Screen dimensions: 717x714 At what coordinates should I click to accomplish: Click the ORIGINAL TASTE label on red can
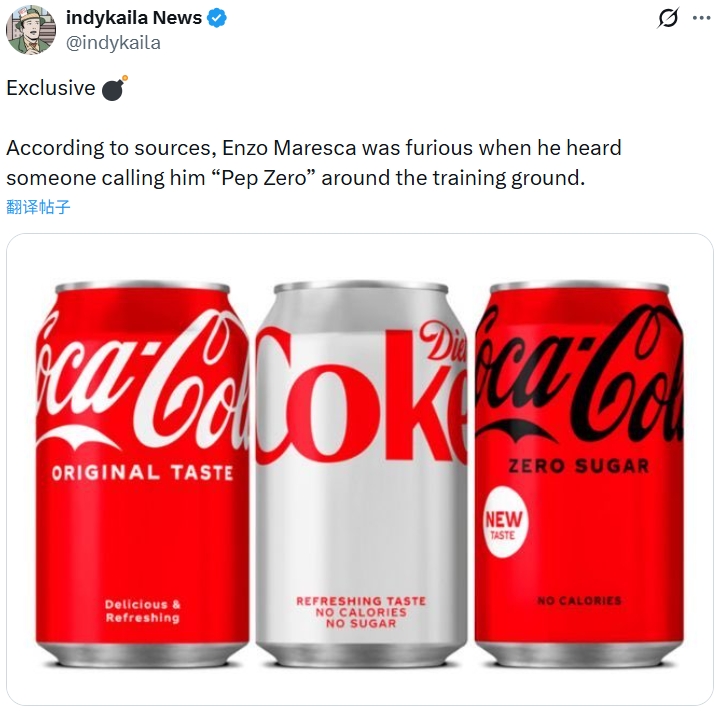(x=142, y=472)
